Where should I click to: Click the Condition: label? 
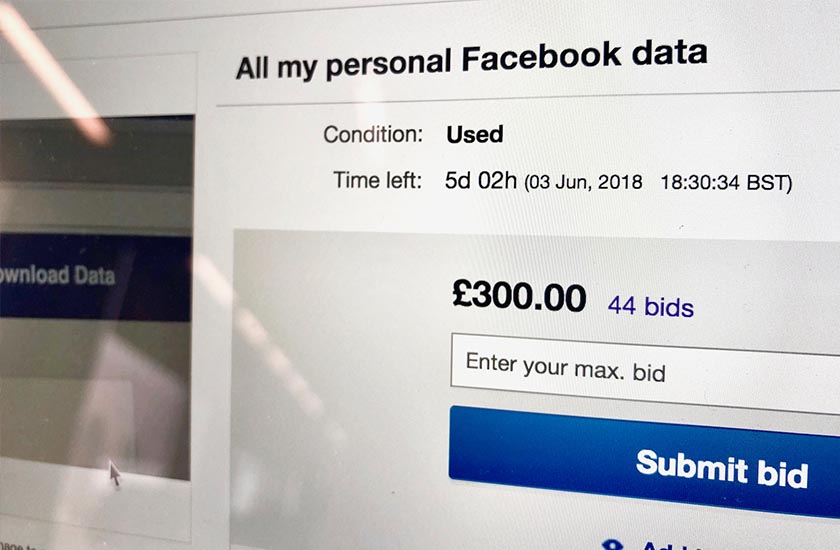372,134
